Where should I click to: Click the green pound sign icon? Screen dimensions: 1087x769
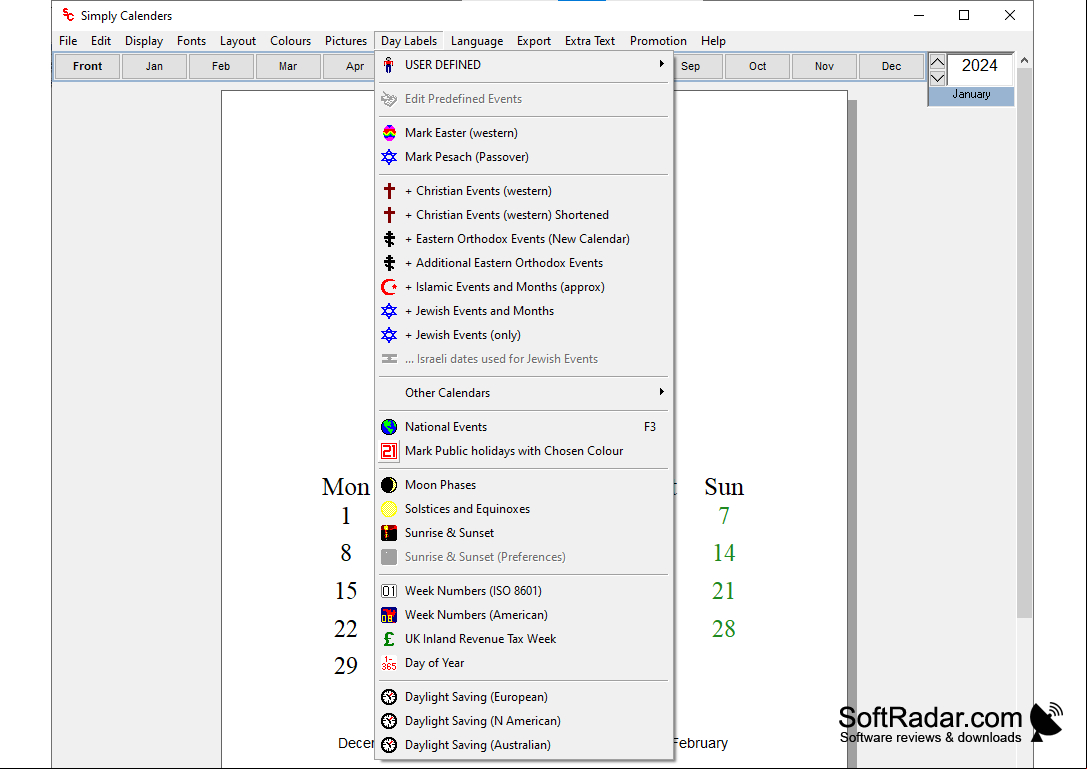[x=389, y=639]
